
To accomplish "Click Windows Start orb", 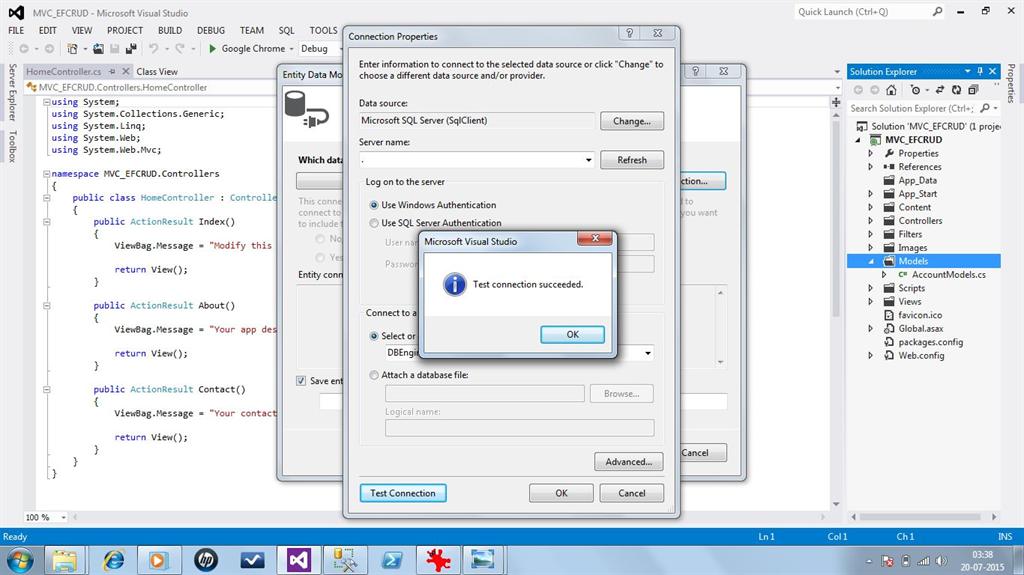I will pos(20,561).
